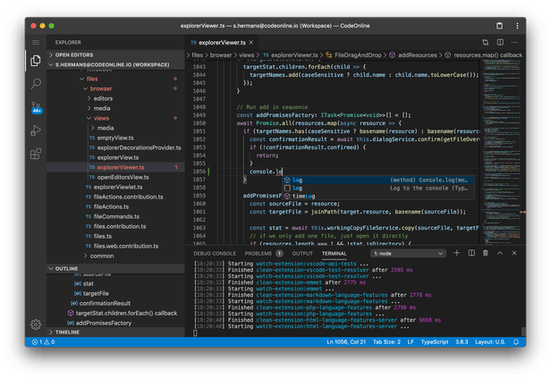Open fileCommands.ts file

click(116, 217)
